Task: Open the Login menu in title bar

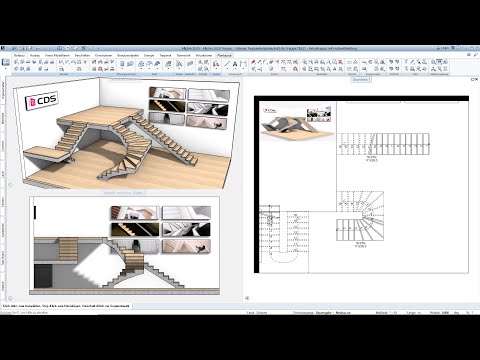Action: pyautogui.click(x=444, y=48)
